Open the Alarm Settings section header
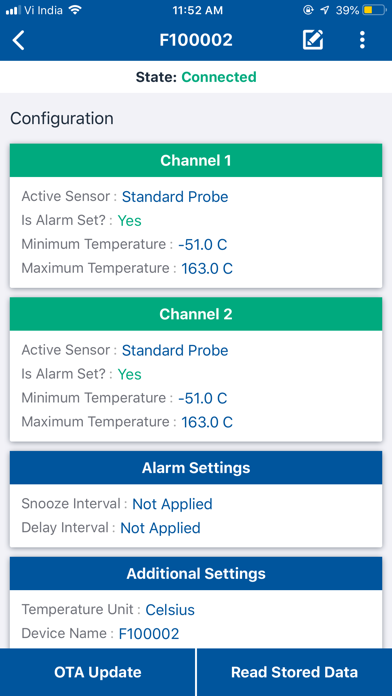 coord(196,467)
